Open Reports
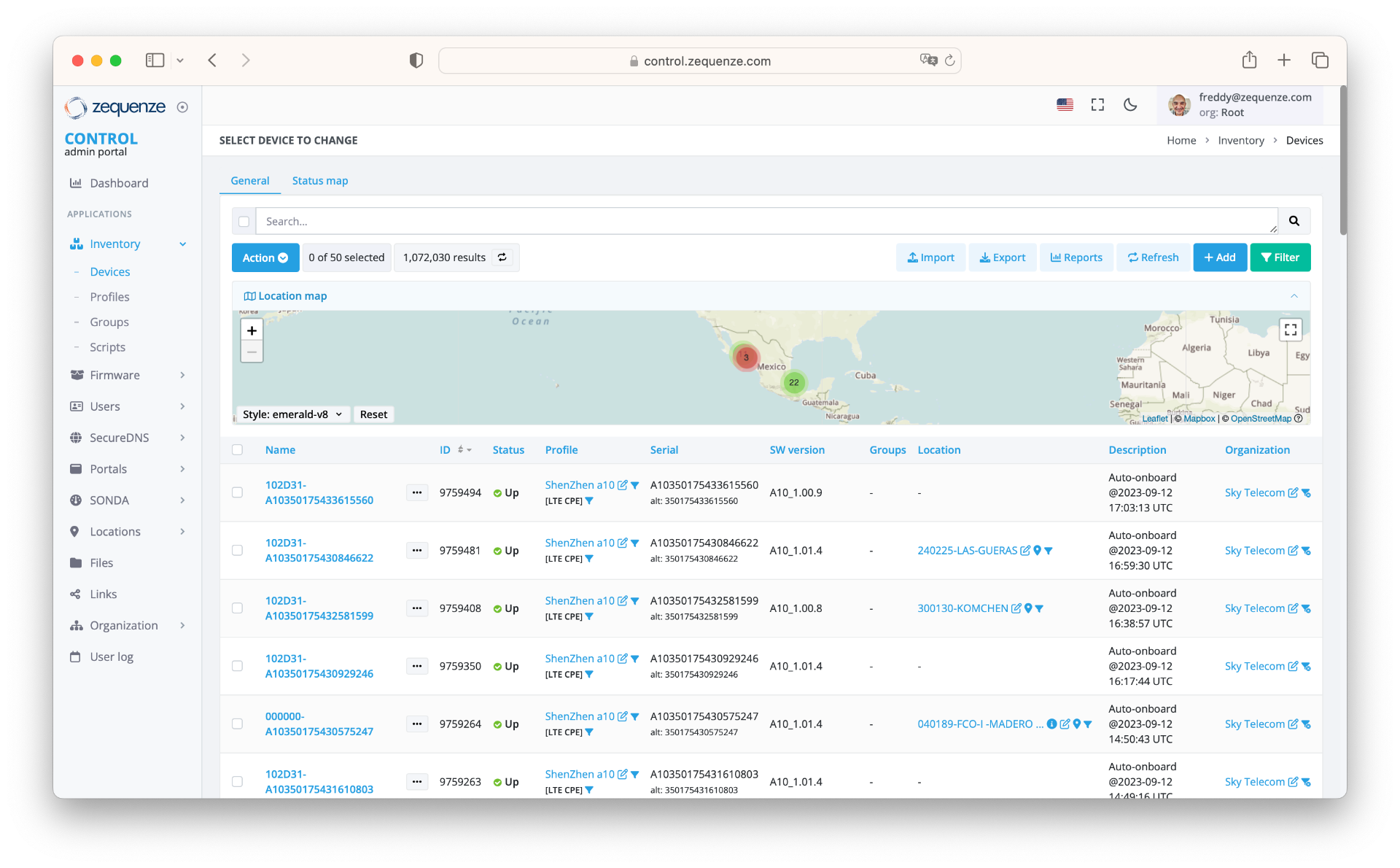This screenshot has height=868, width=1400. tap(1076, 257)
